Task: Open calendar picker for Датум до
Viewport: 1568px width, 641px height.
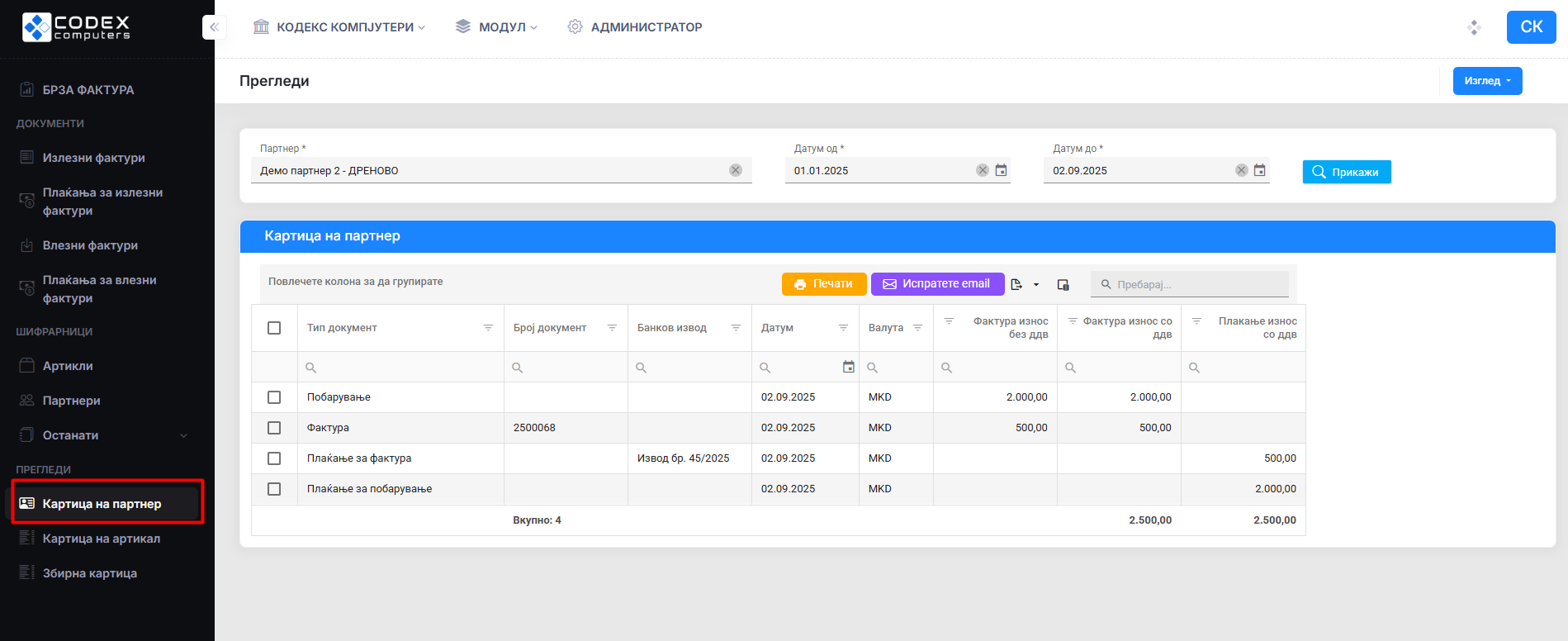Action: (x=1259, y=170)
